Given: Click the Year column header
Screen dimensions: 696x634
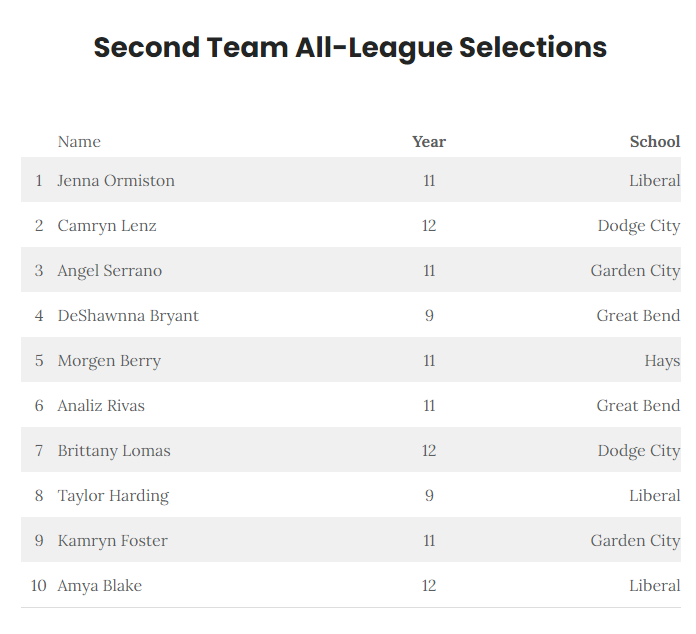Looking at the screenshot, I should 429,142.
